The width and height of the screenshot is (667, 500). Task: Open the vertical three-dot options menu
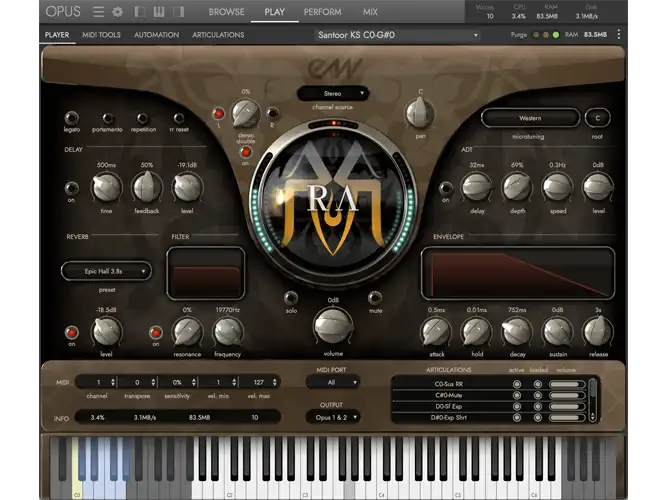point(619,34)
